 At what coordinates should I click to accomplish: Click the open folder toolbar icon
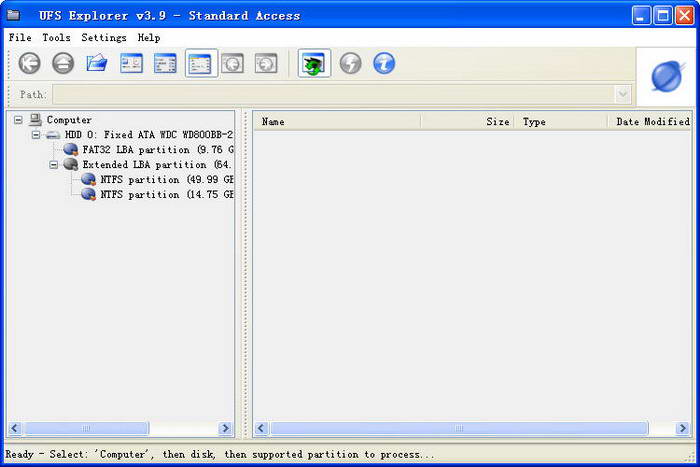coord(97,63)
